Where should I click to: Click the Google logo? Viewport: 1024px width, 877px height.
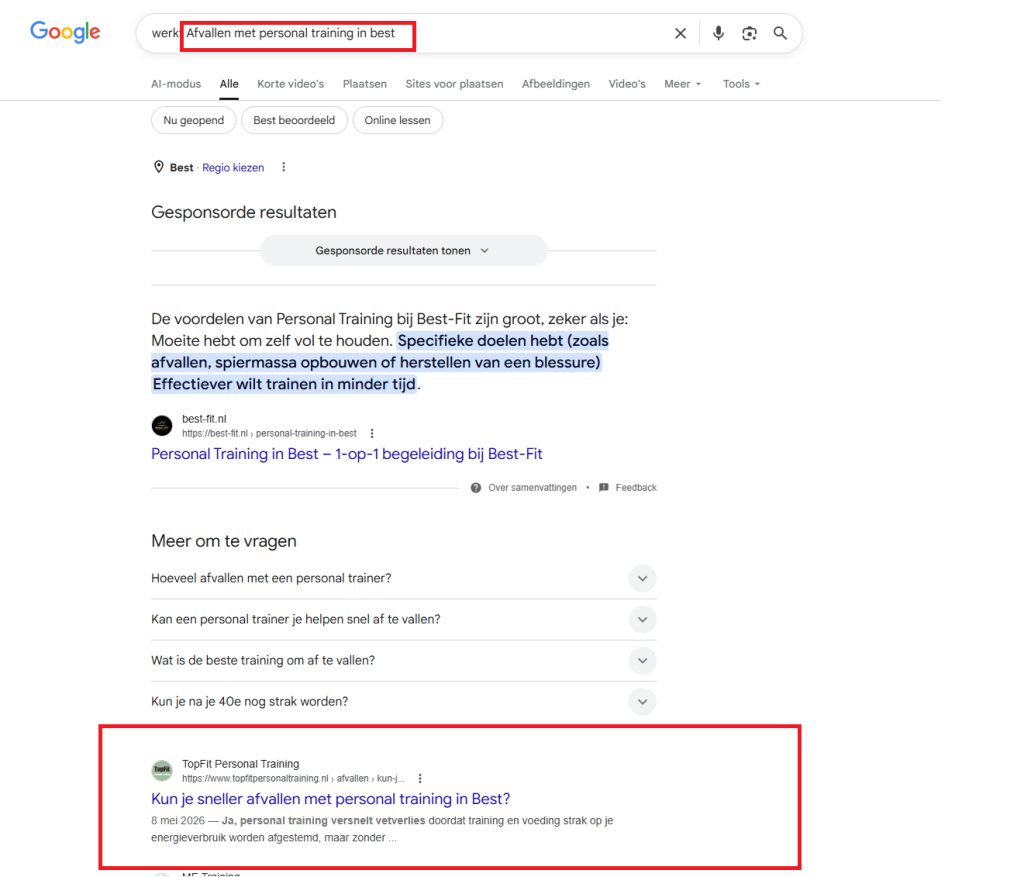(65, 31)
